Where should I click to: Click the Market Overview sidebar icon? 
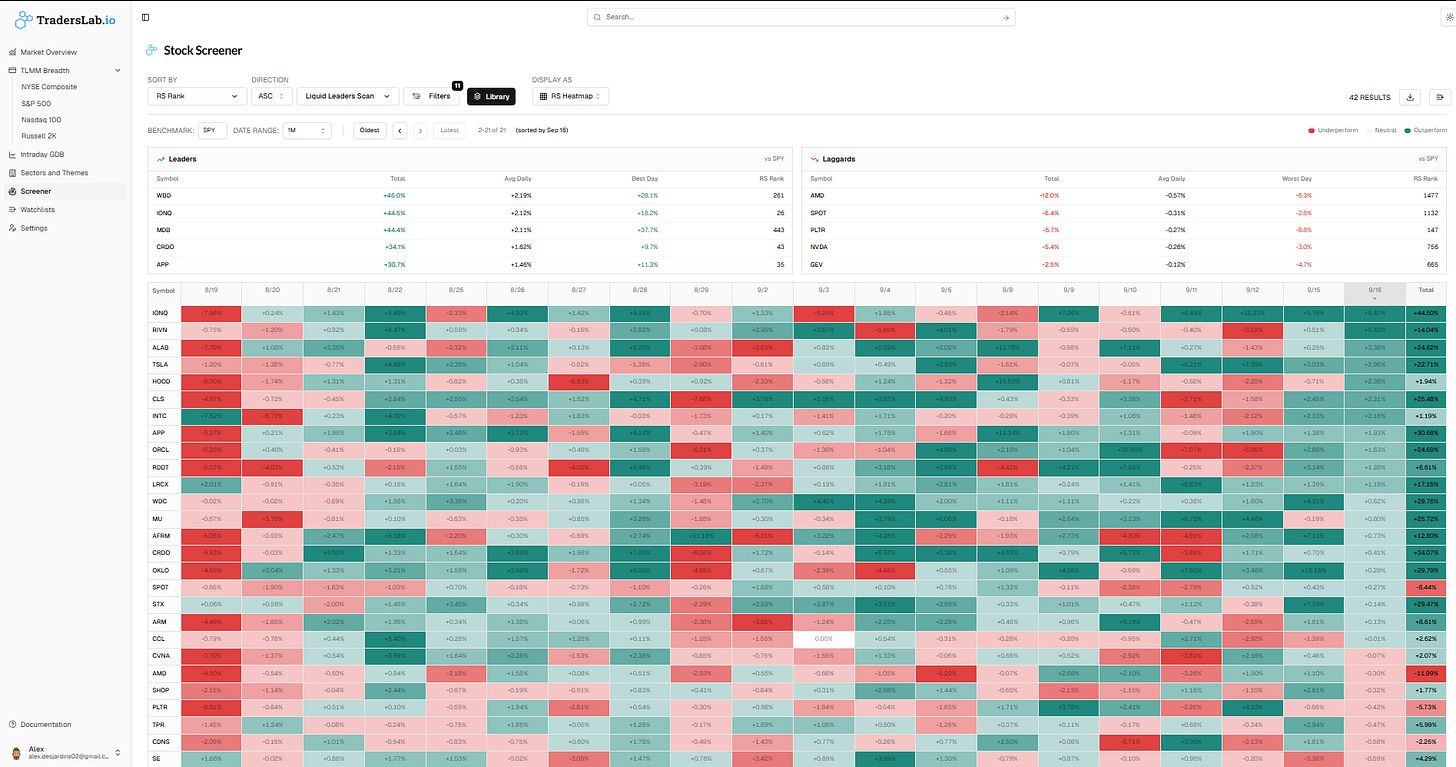(x=12, y=52)
